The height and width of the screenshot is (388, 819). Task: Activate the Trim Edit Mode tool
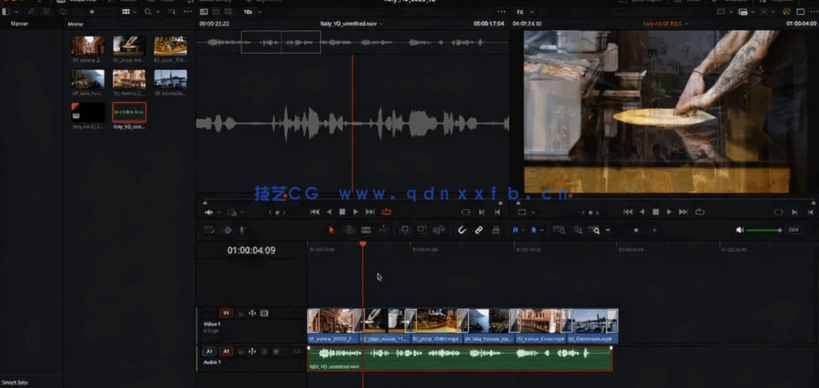click(348, 230)
